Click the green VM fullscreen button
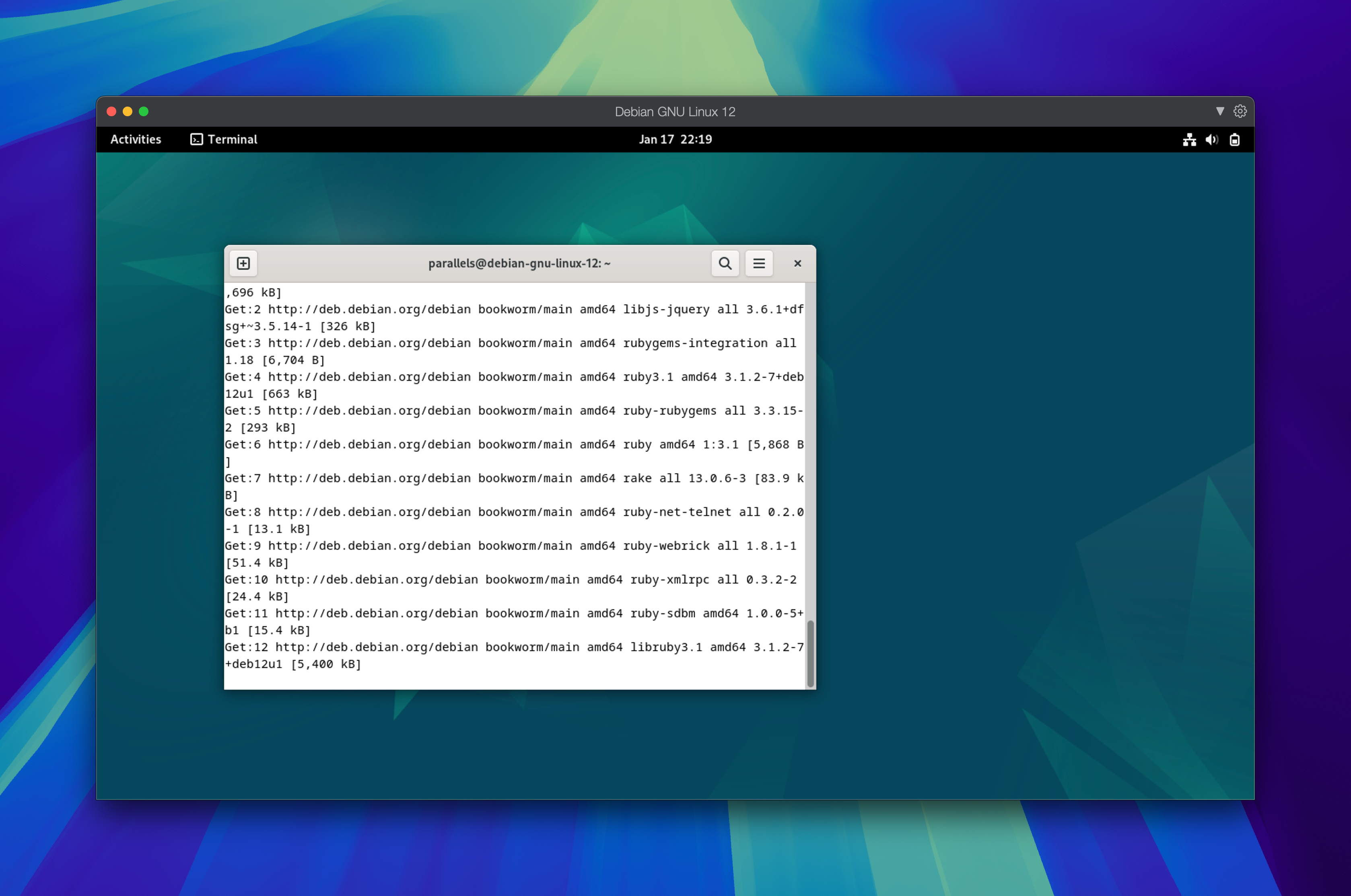 (144, 111)
